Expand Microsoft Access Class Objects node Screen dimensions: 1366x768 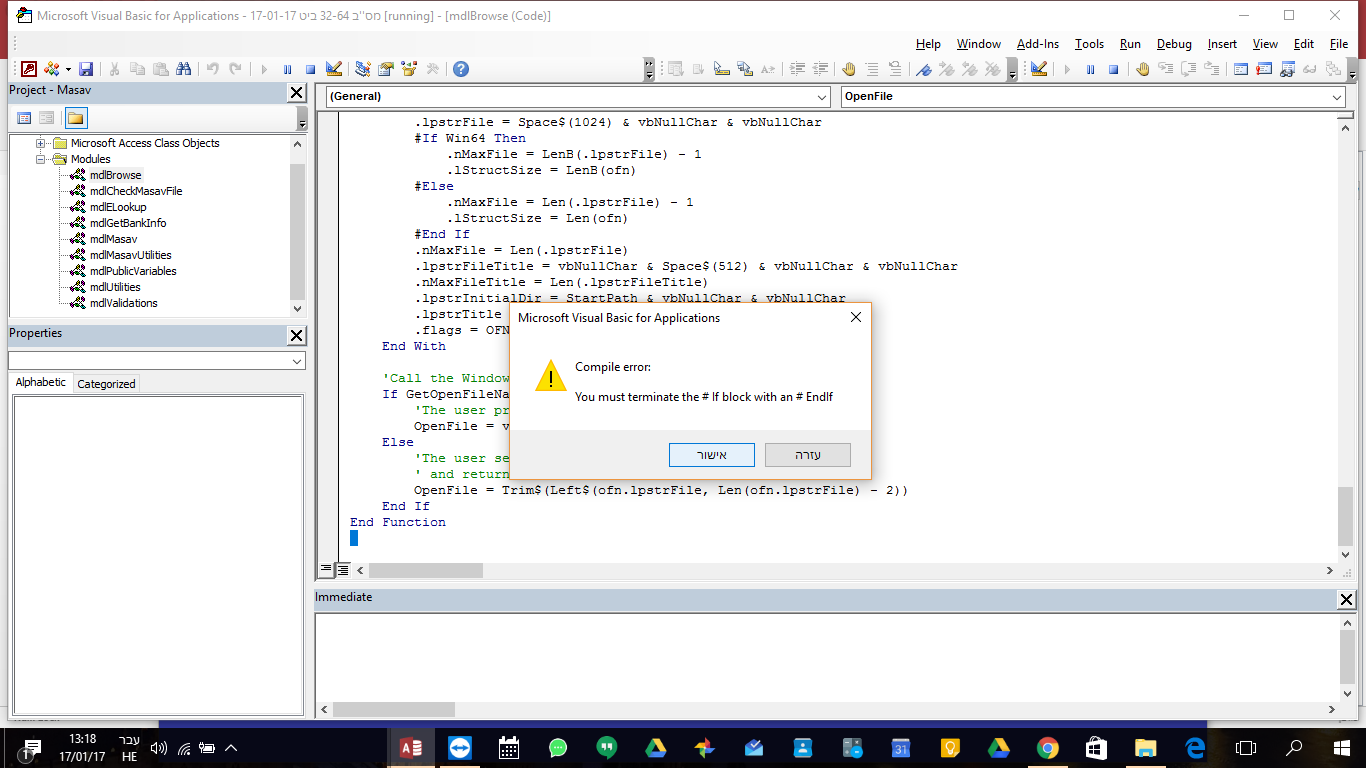pos(42,143)
